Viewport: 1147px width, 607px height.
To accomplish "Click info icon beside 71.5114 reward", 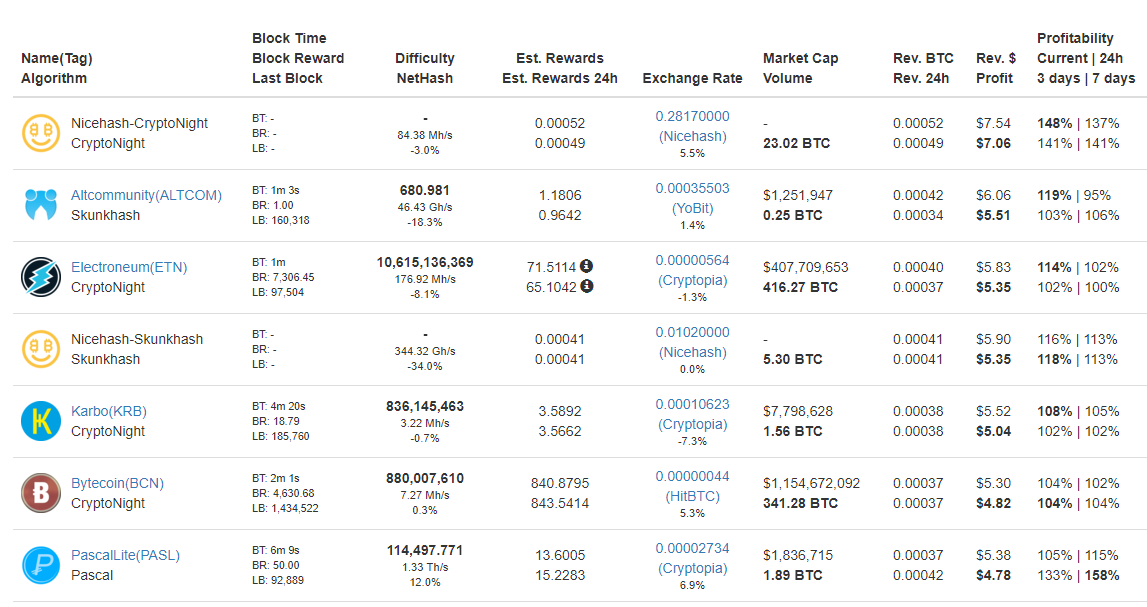I will click(x=587, y=266).
